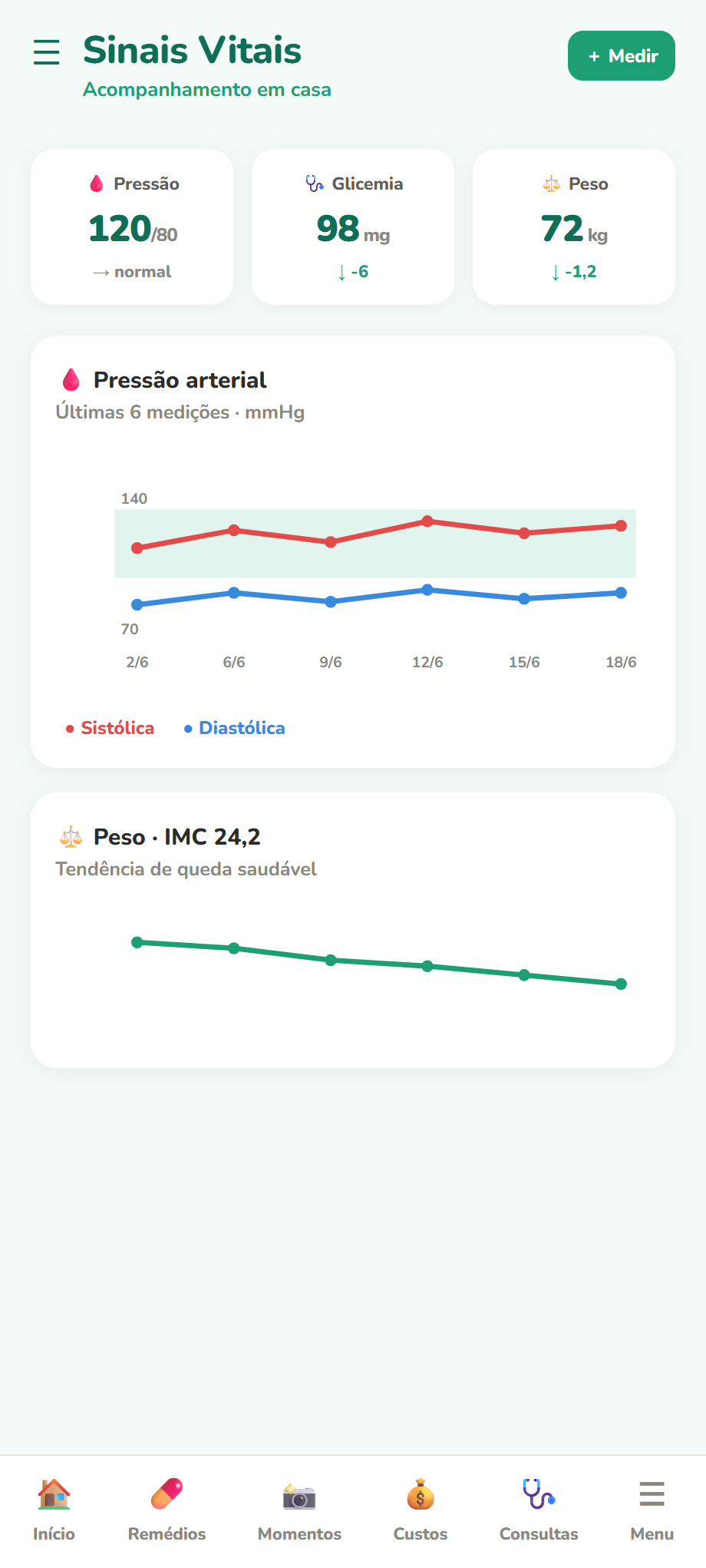Open the hamburger menu icon in header
Image resolution: width=706 pixels, height=1568 pixels.
pos(47,52)
